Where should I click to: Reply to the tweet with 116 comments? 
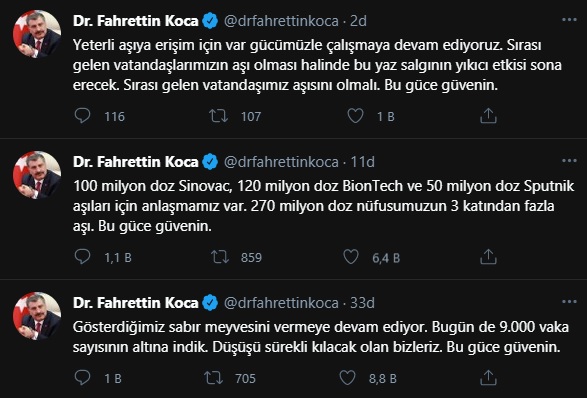tap(82, 116)
